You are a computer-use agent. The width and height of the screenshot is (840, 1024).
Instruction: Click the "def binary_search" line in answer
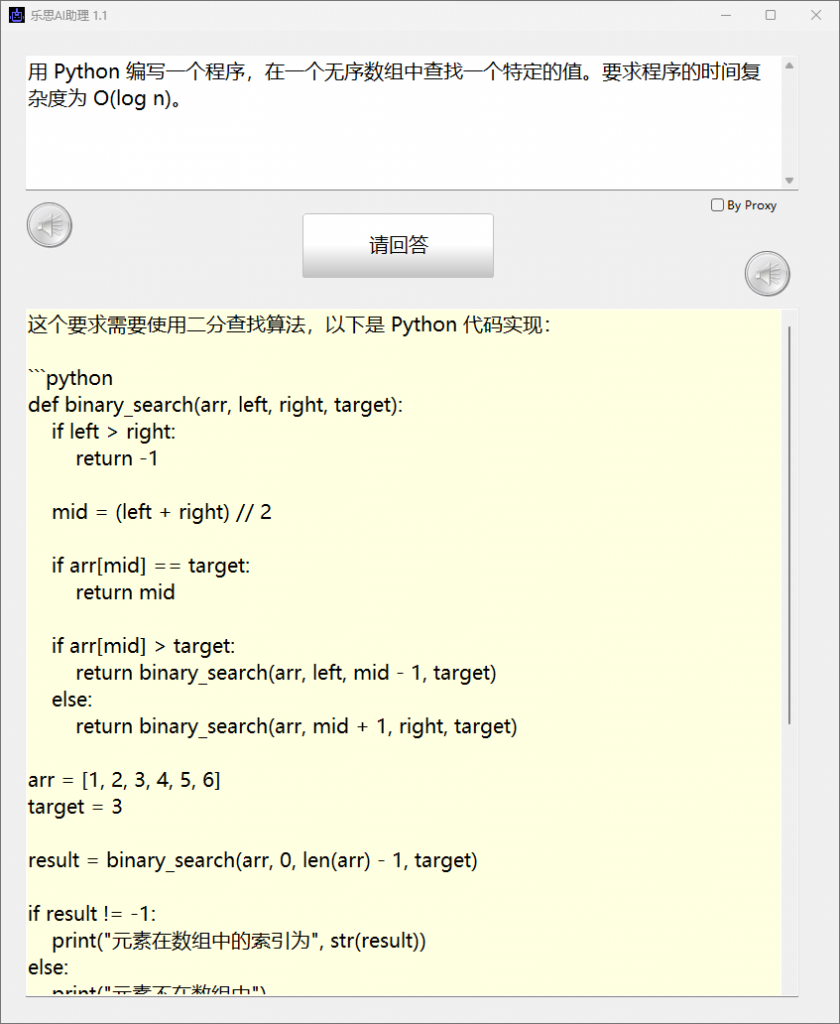[215, 405]
